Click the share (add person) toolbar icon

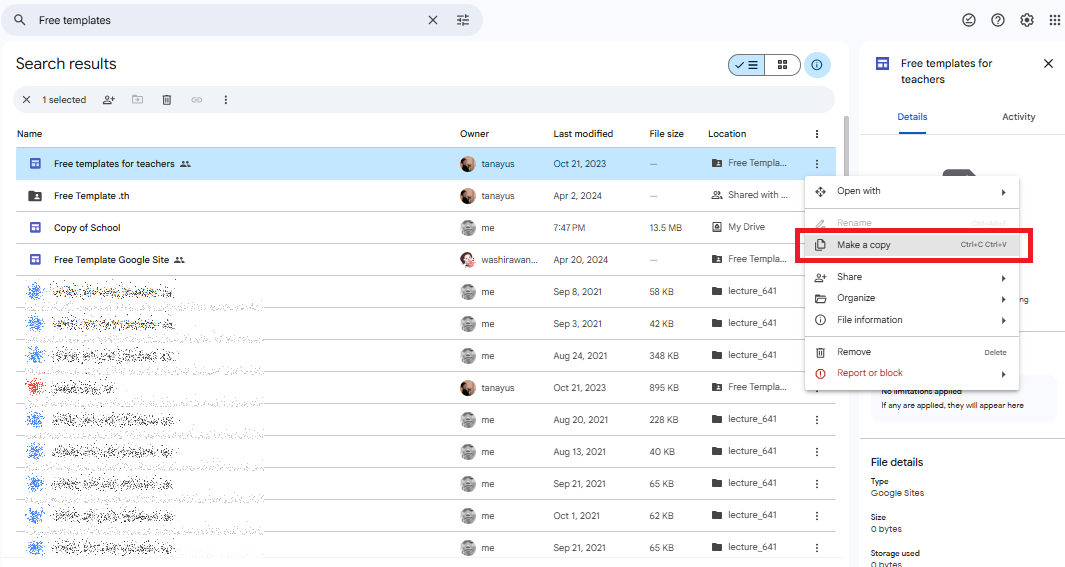109,100
